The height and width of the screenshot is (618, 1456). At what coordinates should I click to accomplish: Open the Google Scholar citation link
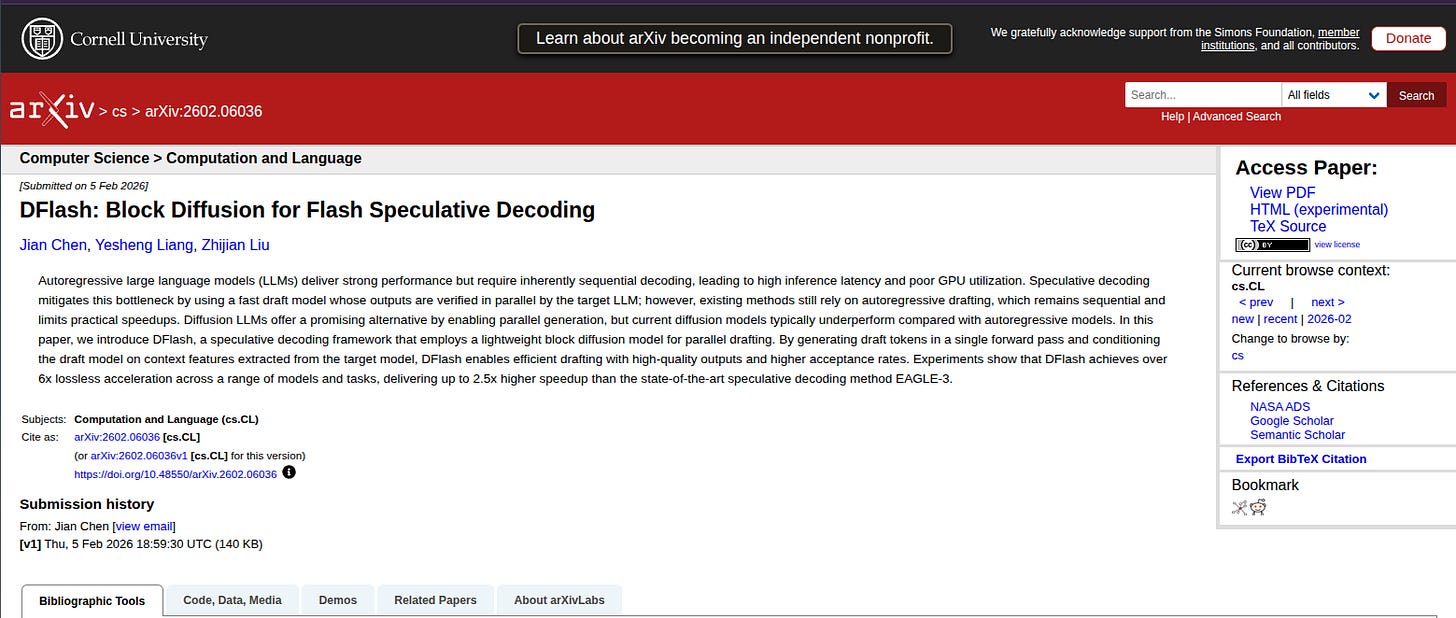pyautogui.click(x=1292, y=421)
